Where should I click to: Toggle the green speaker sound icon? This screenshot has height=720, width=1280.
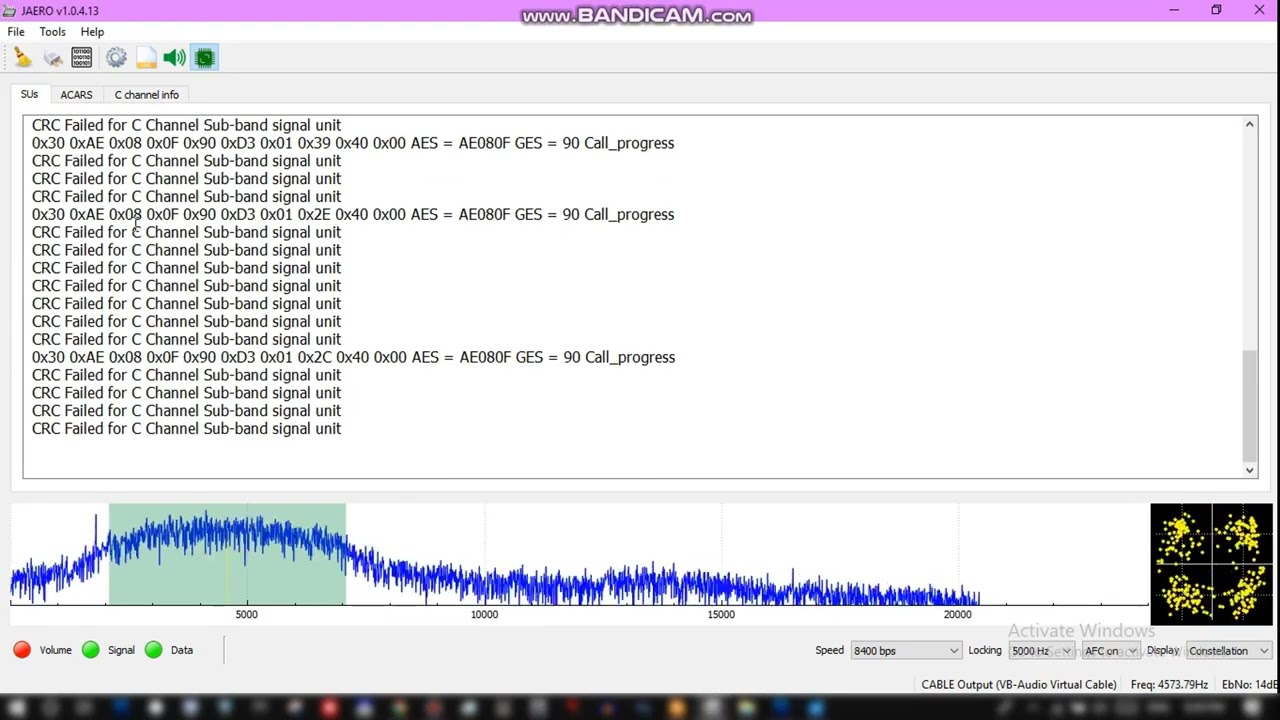point(175,58)
